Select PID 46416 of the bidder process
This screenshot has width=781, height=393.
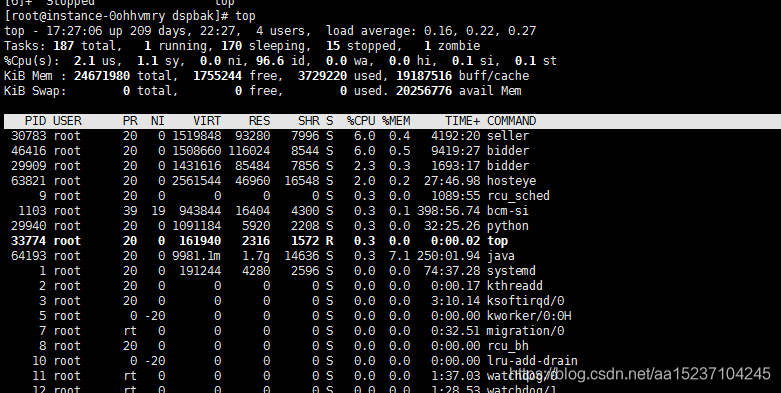28,151
